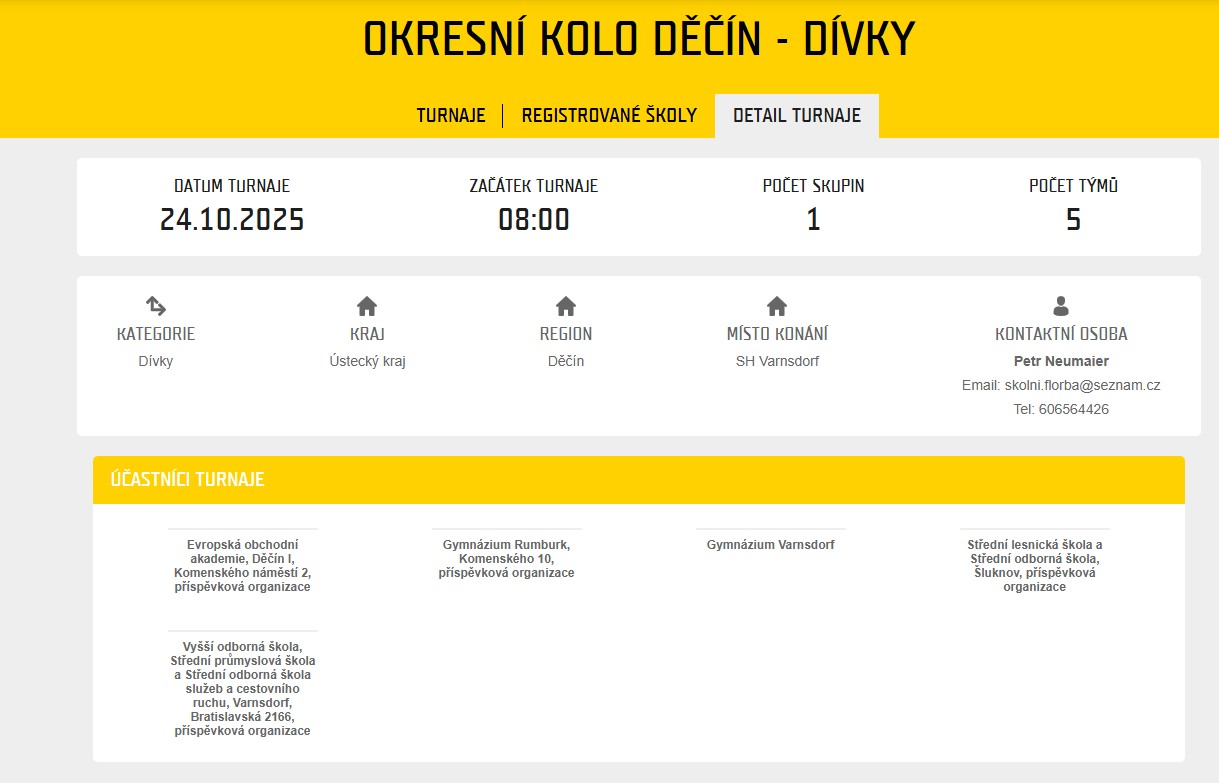Image resolution: width=1219 pixels, height=783 pixels.
Task: Click the house icon above Kraj
Action: [x=367, y=306]
